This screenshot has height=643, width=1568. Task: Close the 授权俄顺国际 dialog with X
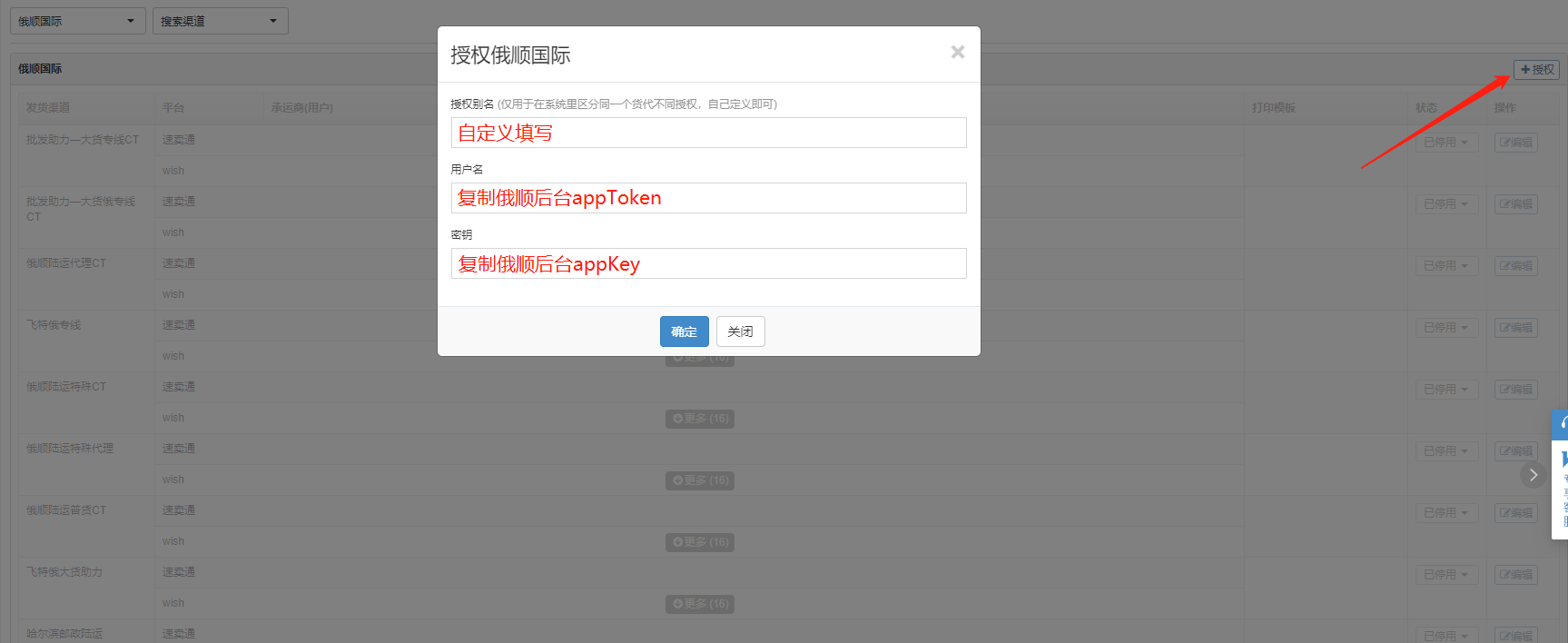(x=957, y=53)
